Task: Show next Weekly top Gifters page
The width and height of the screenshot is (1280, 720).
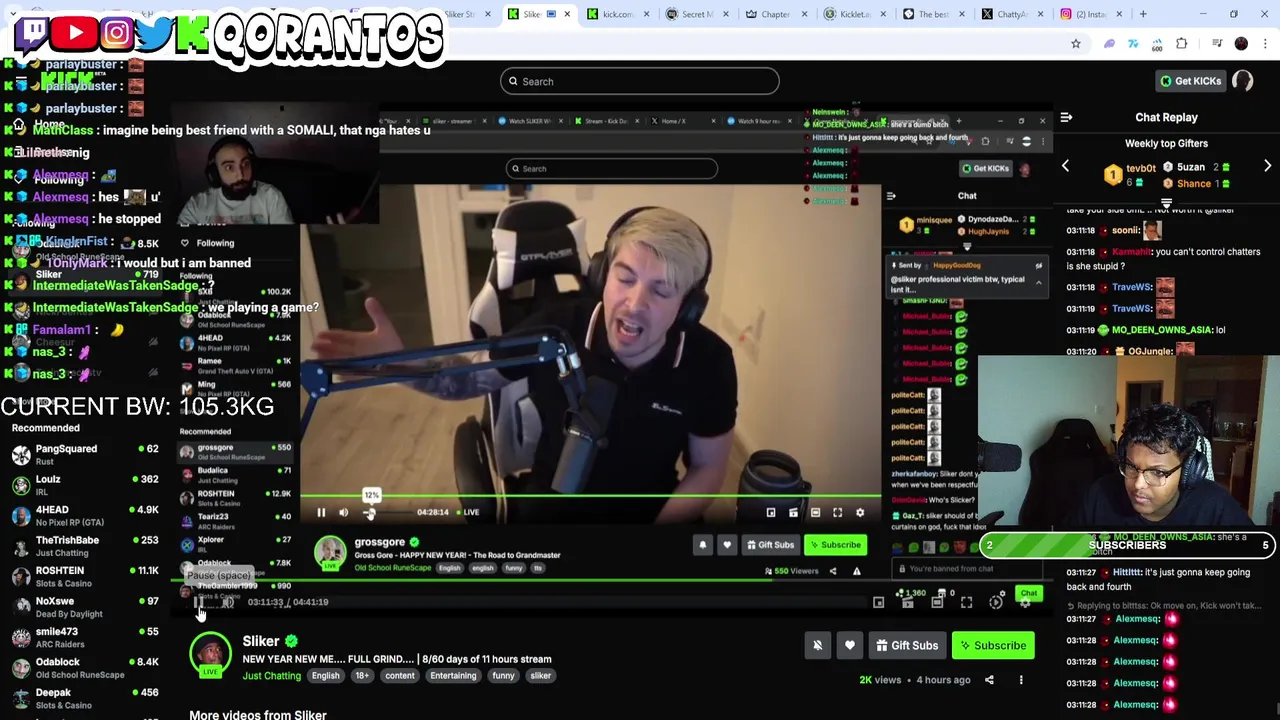Action: 1267,166
